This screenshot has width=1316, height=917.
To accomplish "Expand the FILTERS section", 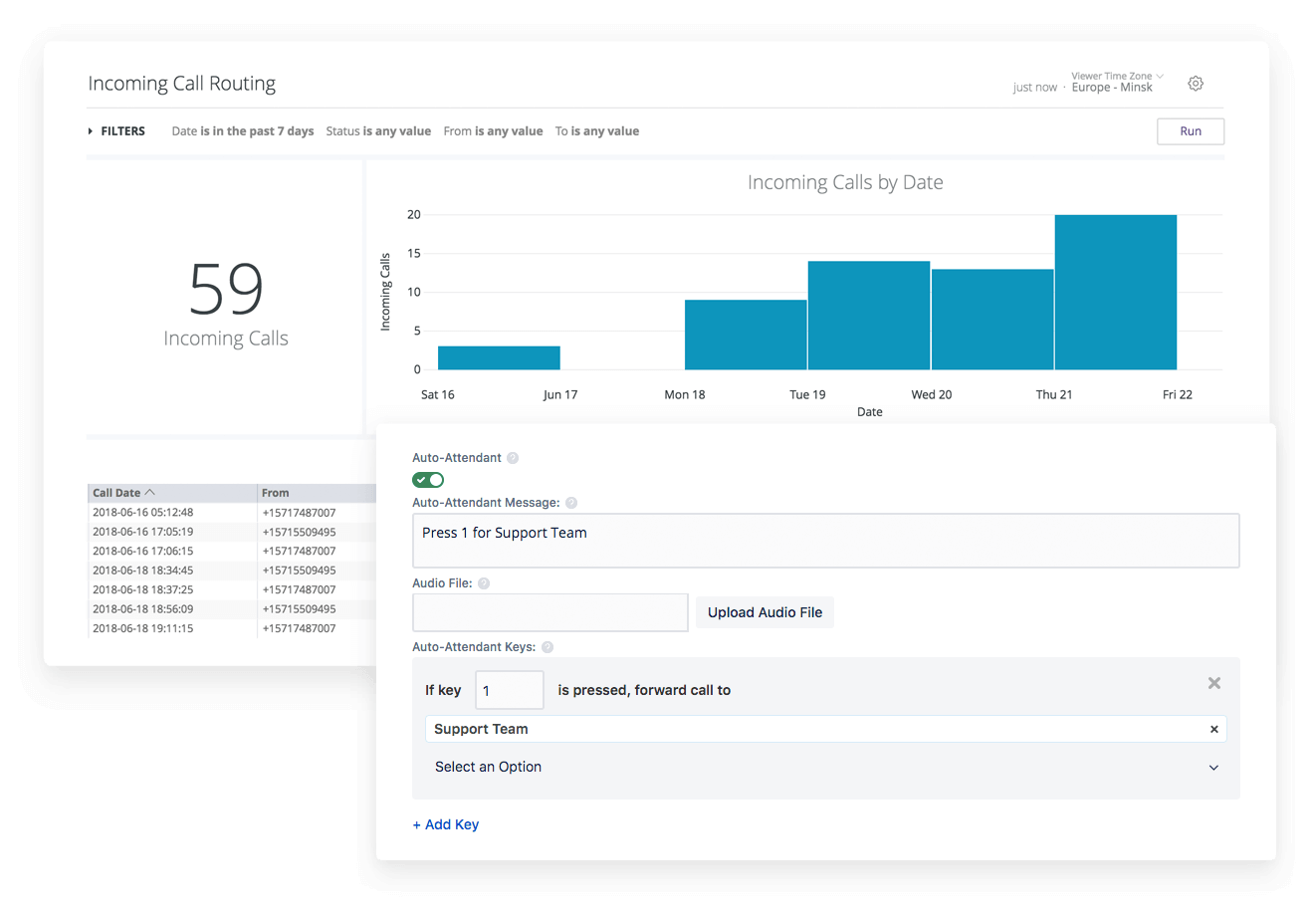I will pyautogui.click(x=116, y=130).
